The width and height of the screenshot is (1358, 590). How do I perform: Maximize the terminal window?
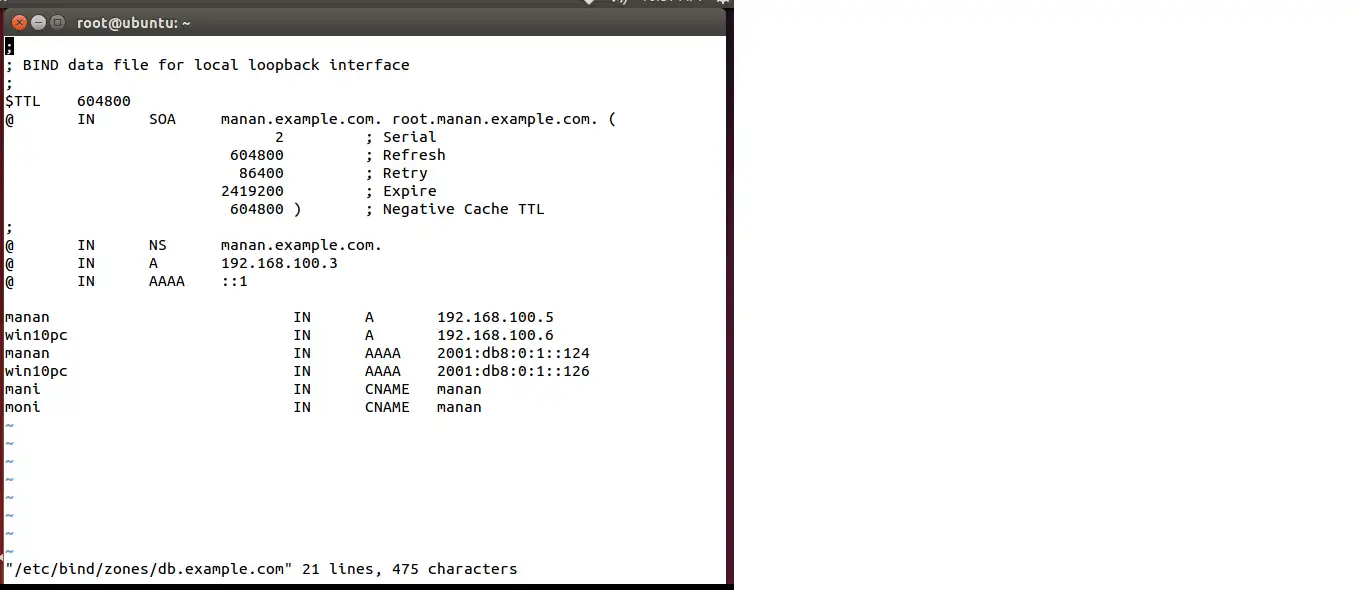click(x=57, y=22)
